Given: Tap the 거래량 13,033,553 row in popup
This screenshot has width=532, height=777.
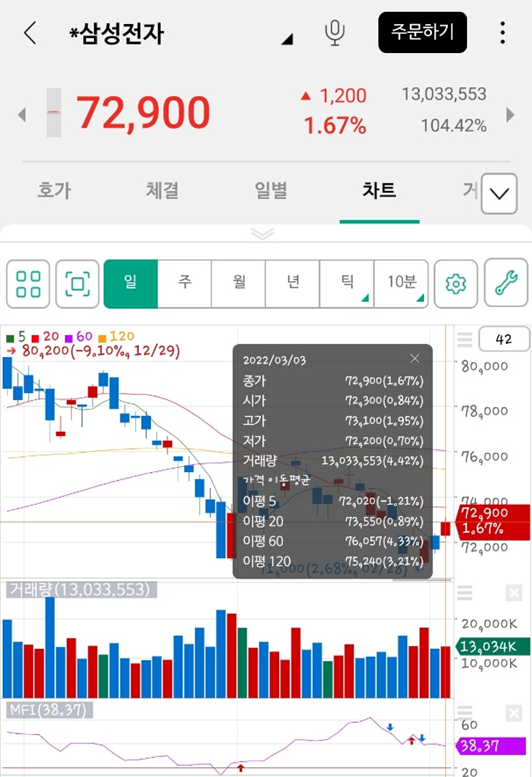Looking at the screenshot, I should point(333,461).
